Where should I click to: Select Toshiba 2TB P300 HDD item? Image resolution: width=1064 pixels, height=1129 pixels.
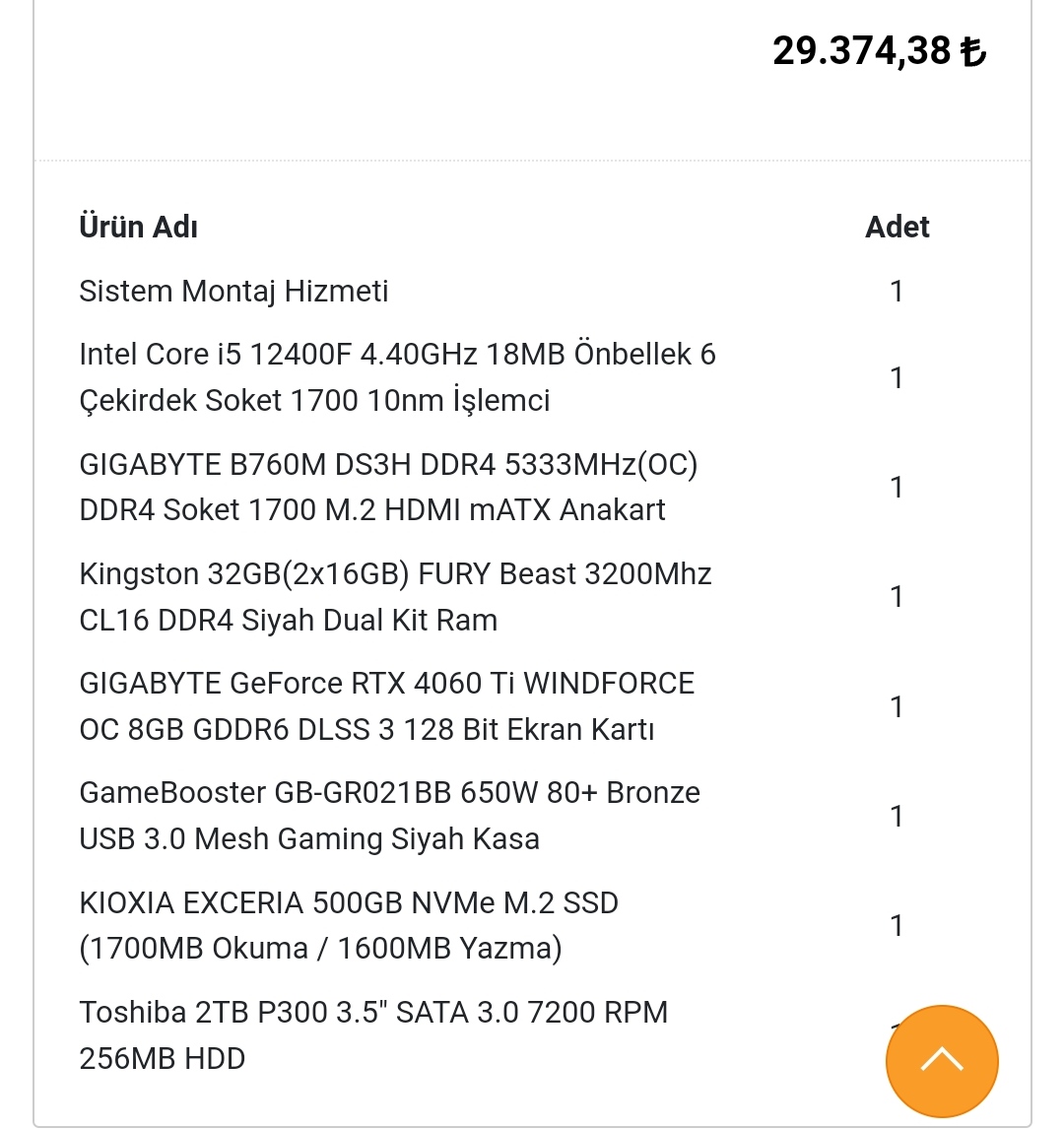[x=373, y=1035]
